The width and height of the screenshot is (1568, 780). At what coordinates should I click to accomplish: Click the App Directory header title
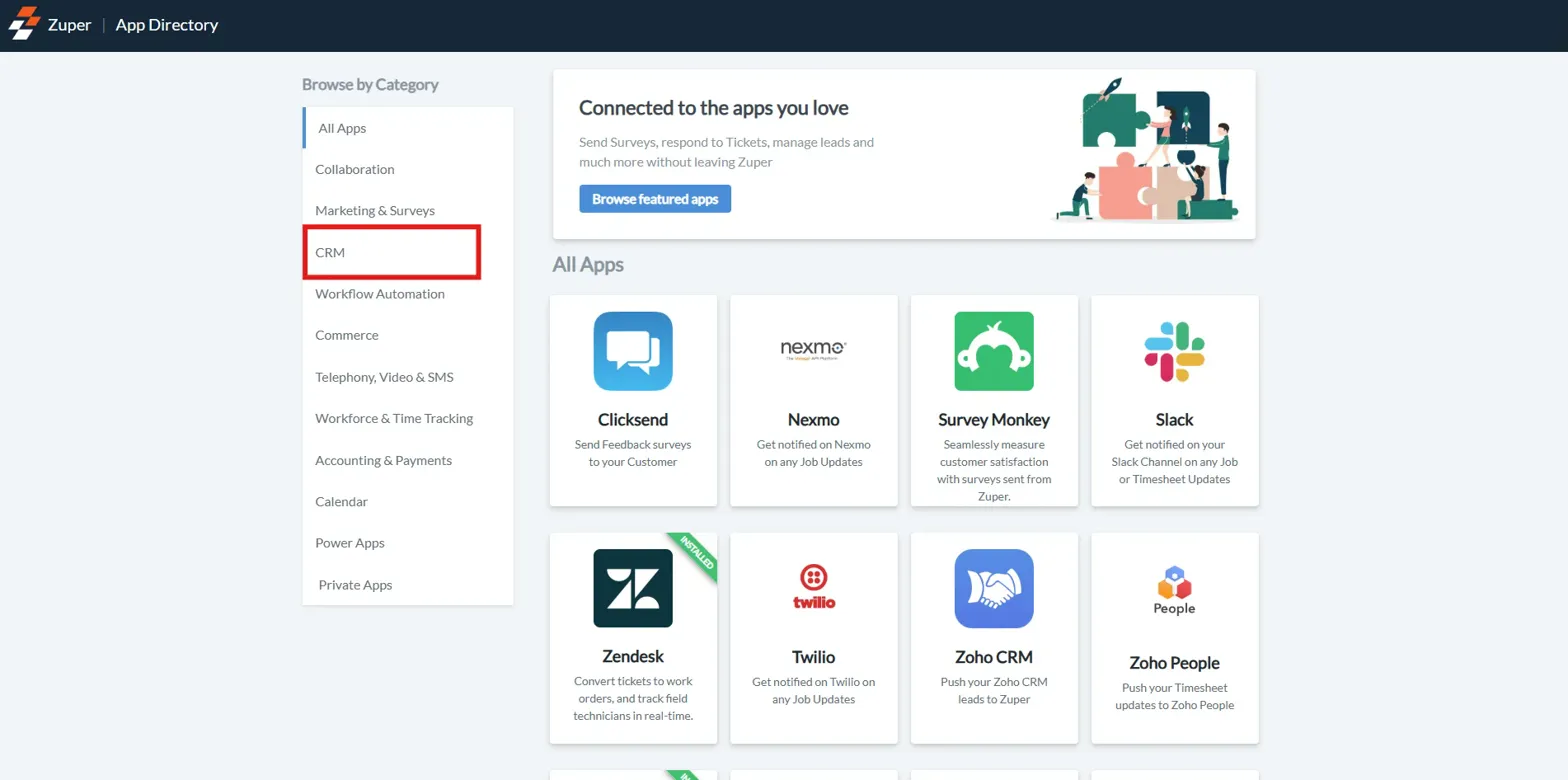(167, 25)
